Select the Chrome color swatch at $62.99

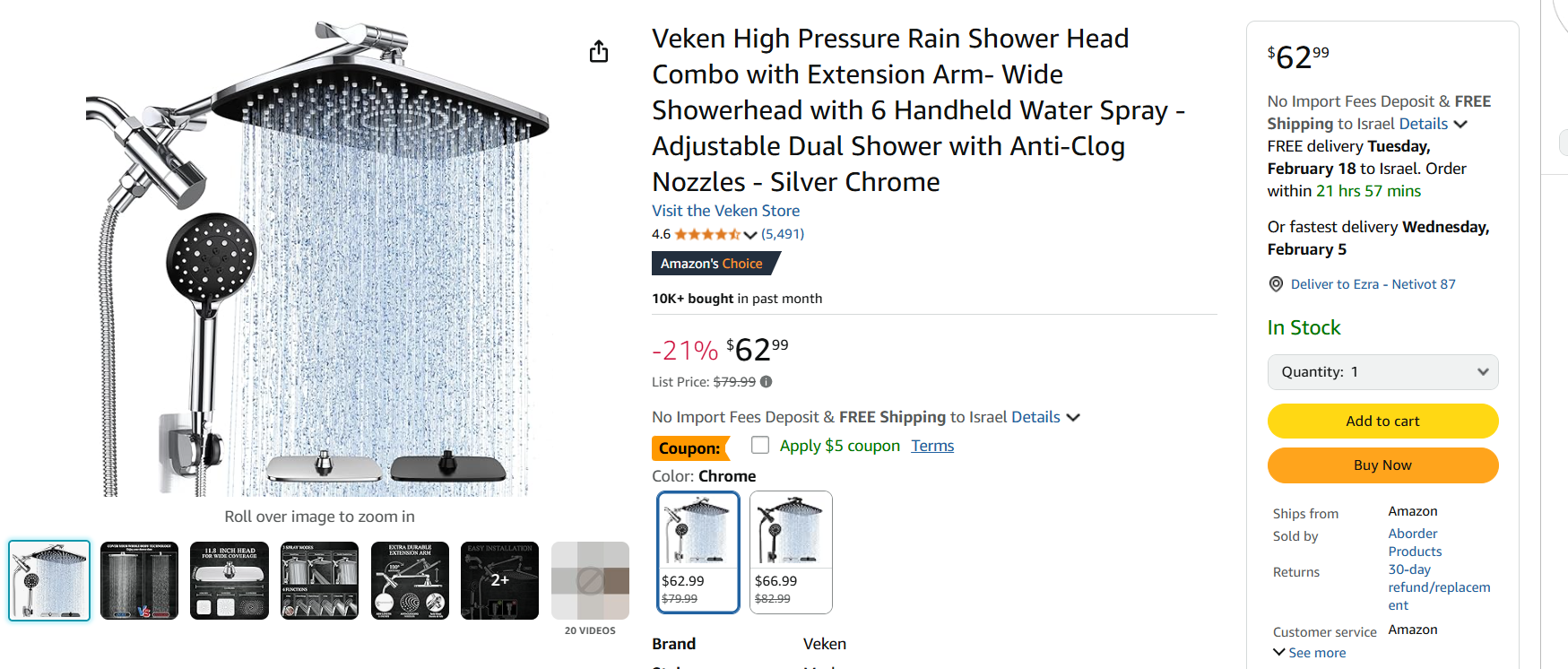click(698, 552)
